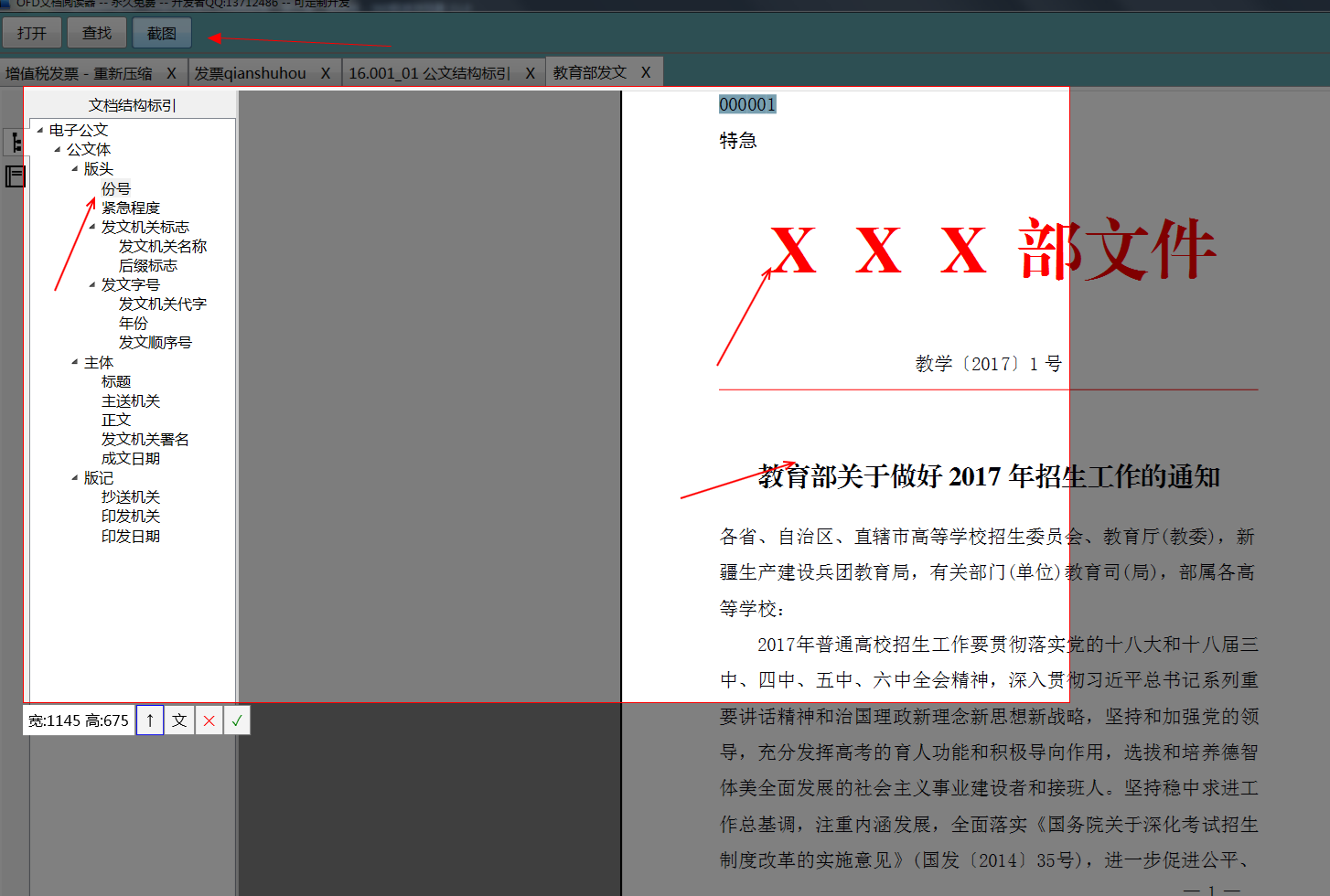
Task: Select 发文机关名称 tree item
Action: (x=163, y=246)
